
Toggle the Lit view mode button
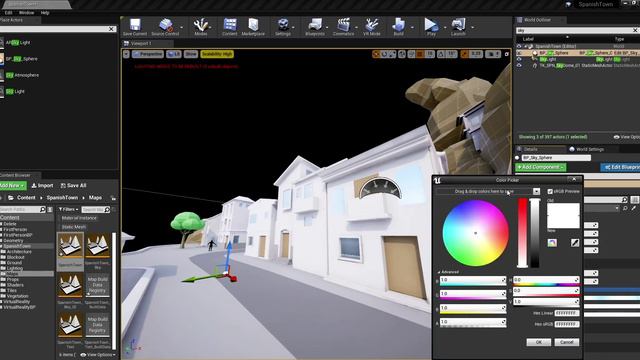click(x=173, y=54)
